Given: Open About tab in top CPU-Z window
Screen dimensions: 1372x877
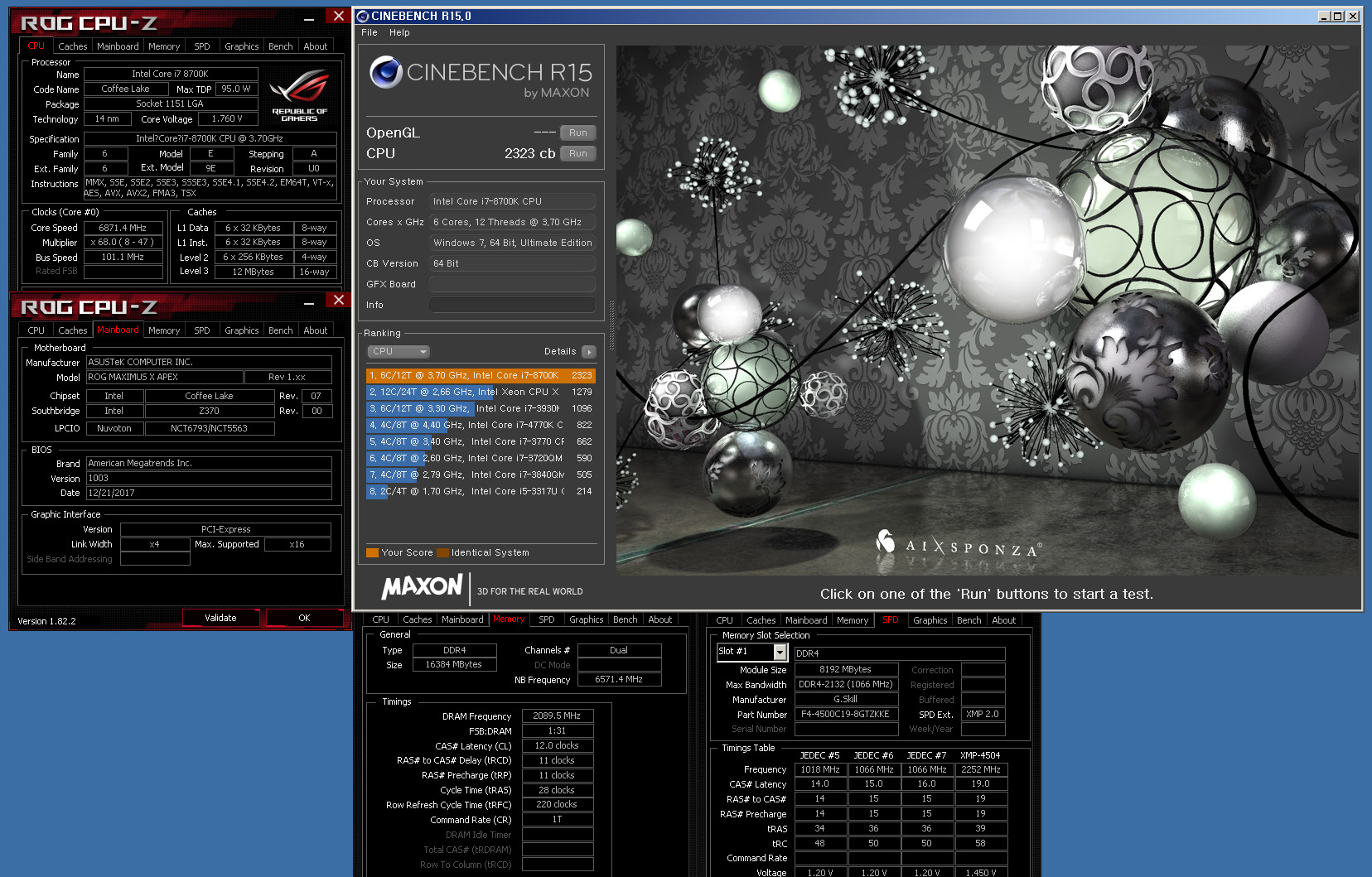Looking at the screenshot, I should point(316,46).
